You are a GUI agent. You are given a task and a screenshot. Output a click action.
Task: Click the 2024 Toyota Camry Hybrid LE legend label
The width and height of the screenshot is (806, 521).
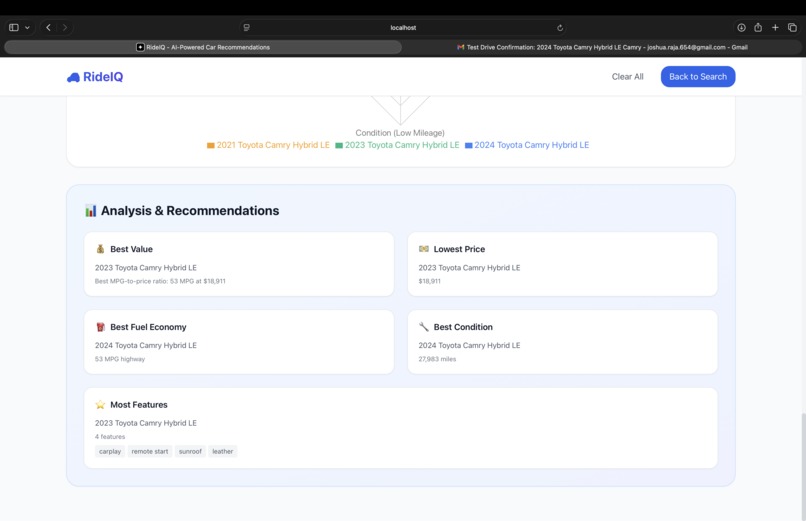(532, 145)
